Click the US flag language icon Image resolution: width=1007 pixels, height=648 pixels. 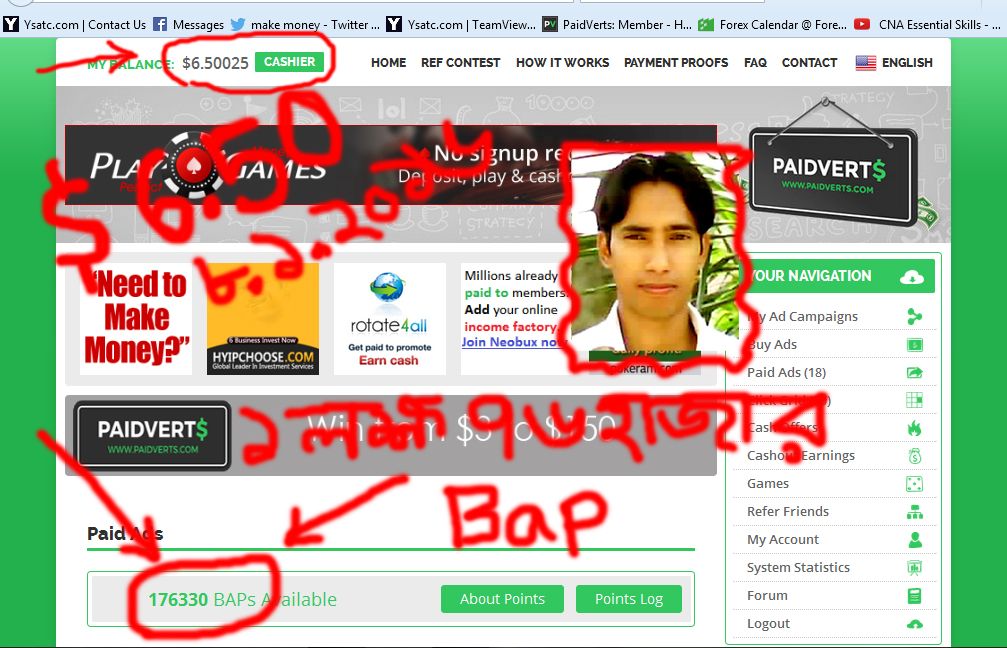(x=865, y=62)
